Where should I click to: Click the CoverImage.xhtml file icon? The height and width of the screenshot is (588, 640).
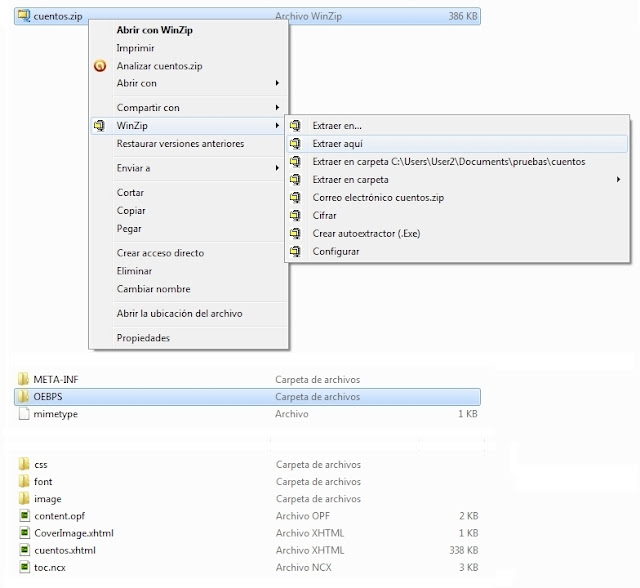tap(24, 533)
